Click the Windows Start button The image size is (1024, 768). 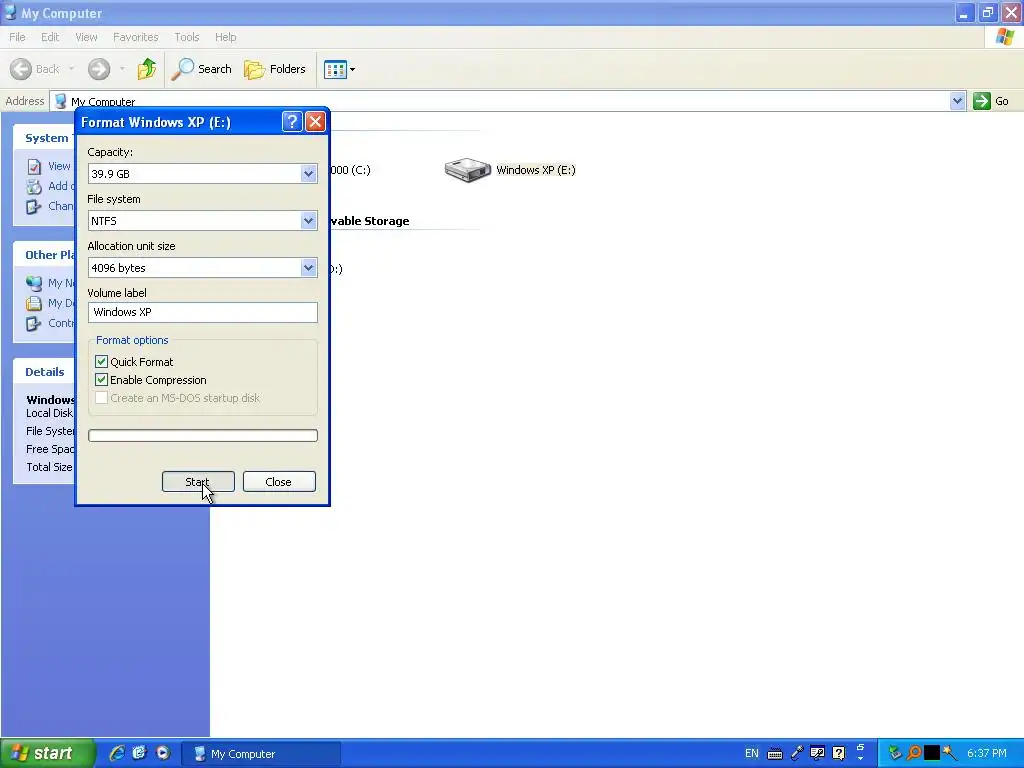coord(47,754)
